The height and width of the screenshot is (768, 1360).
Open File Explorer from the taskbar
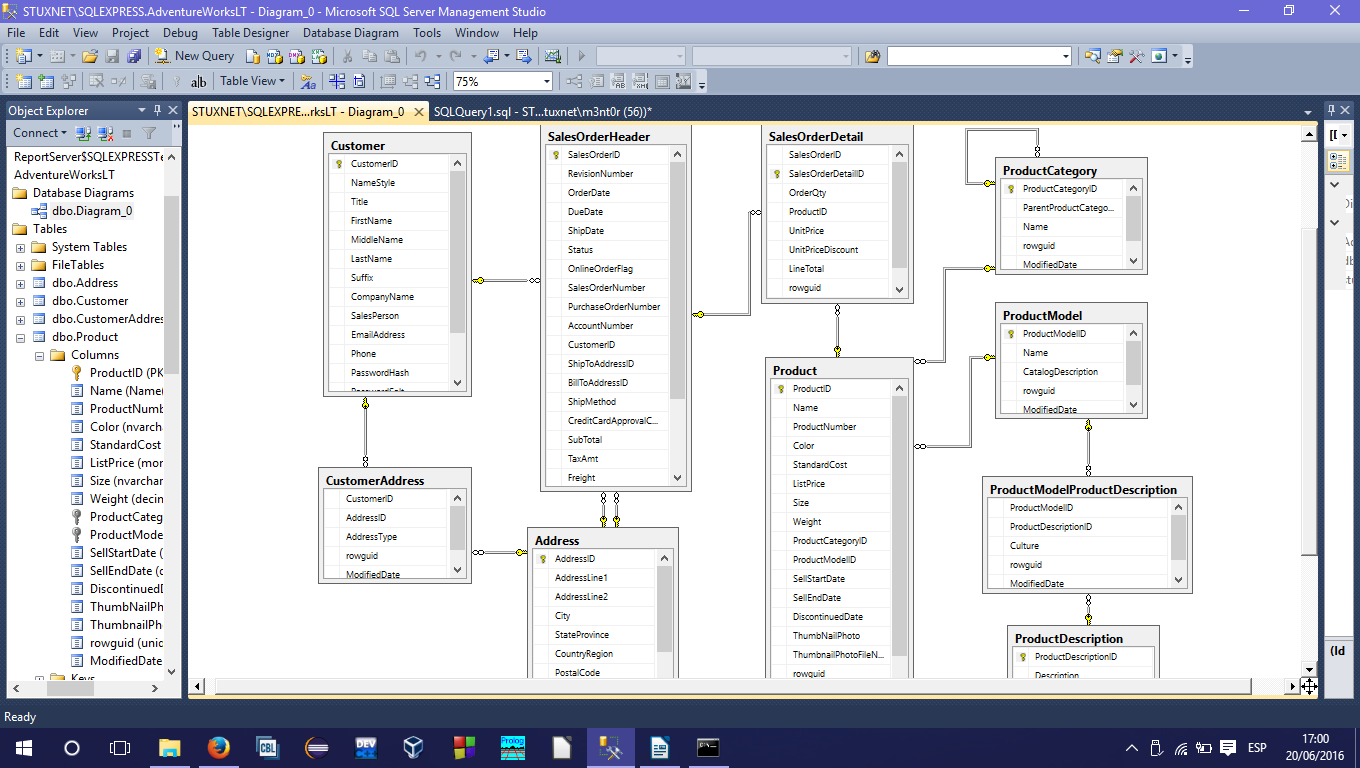pos(170,747)
